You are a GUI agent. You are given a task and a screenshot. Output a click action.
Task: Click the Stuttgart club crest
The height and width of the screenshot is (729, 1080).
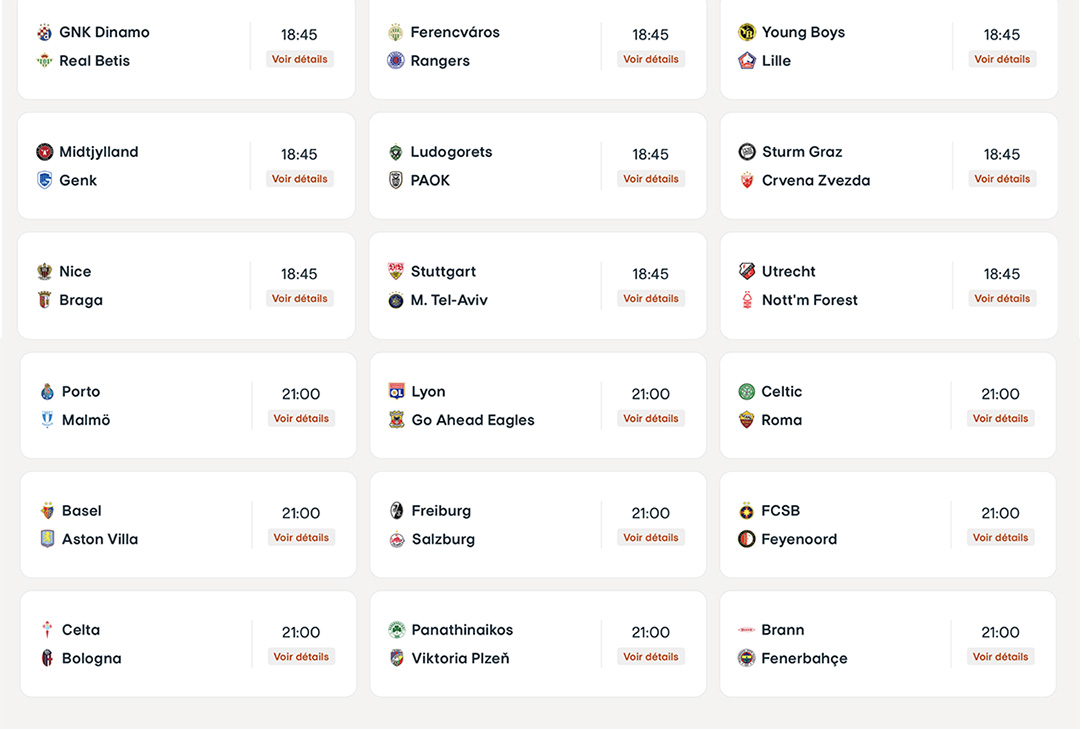pyautogui.click(x=396, y=271)
